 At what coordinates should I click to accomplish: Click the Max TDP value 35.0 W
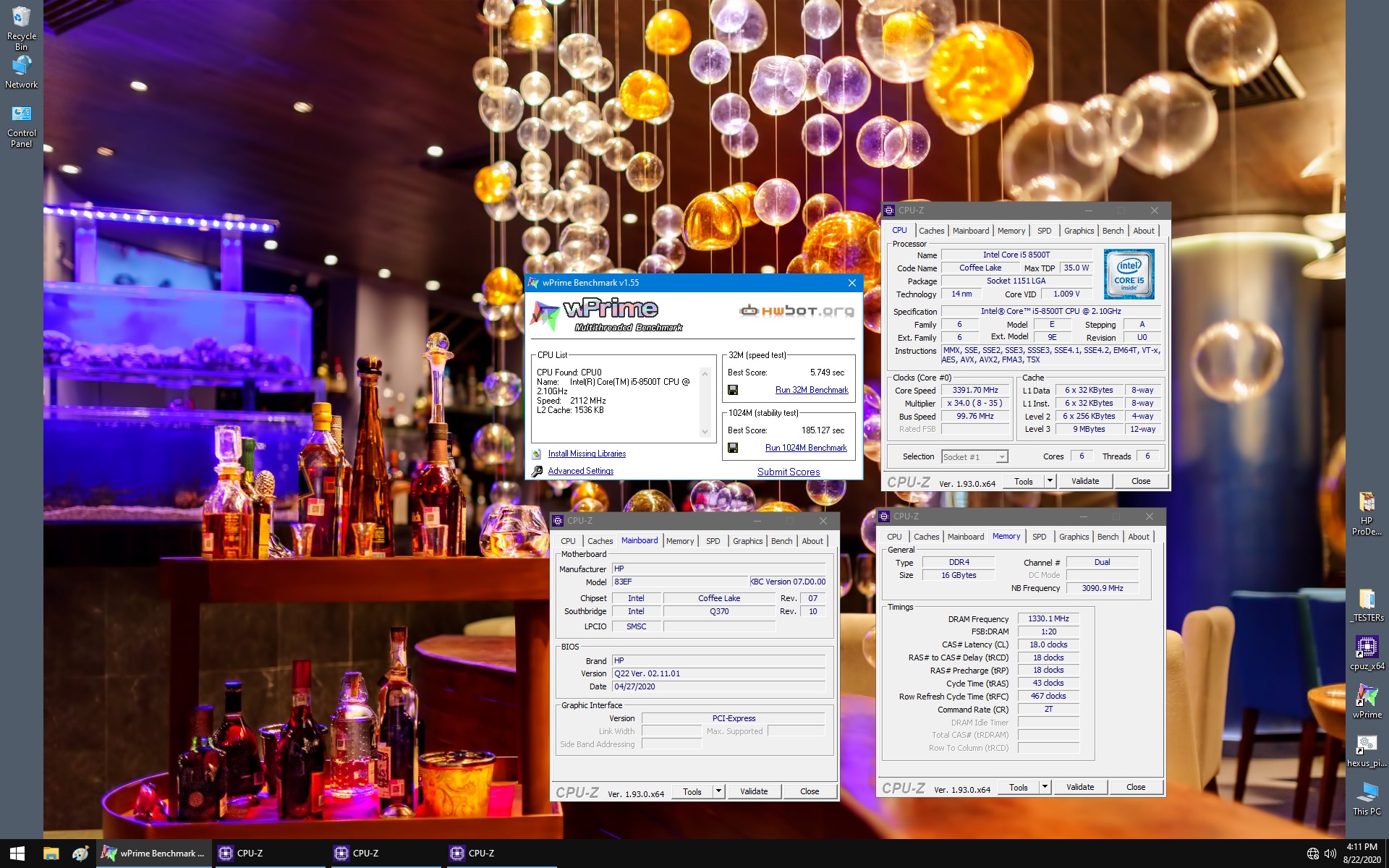pos(1076,268)
